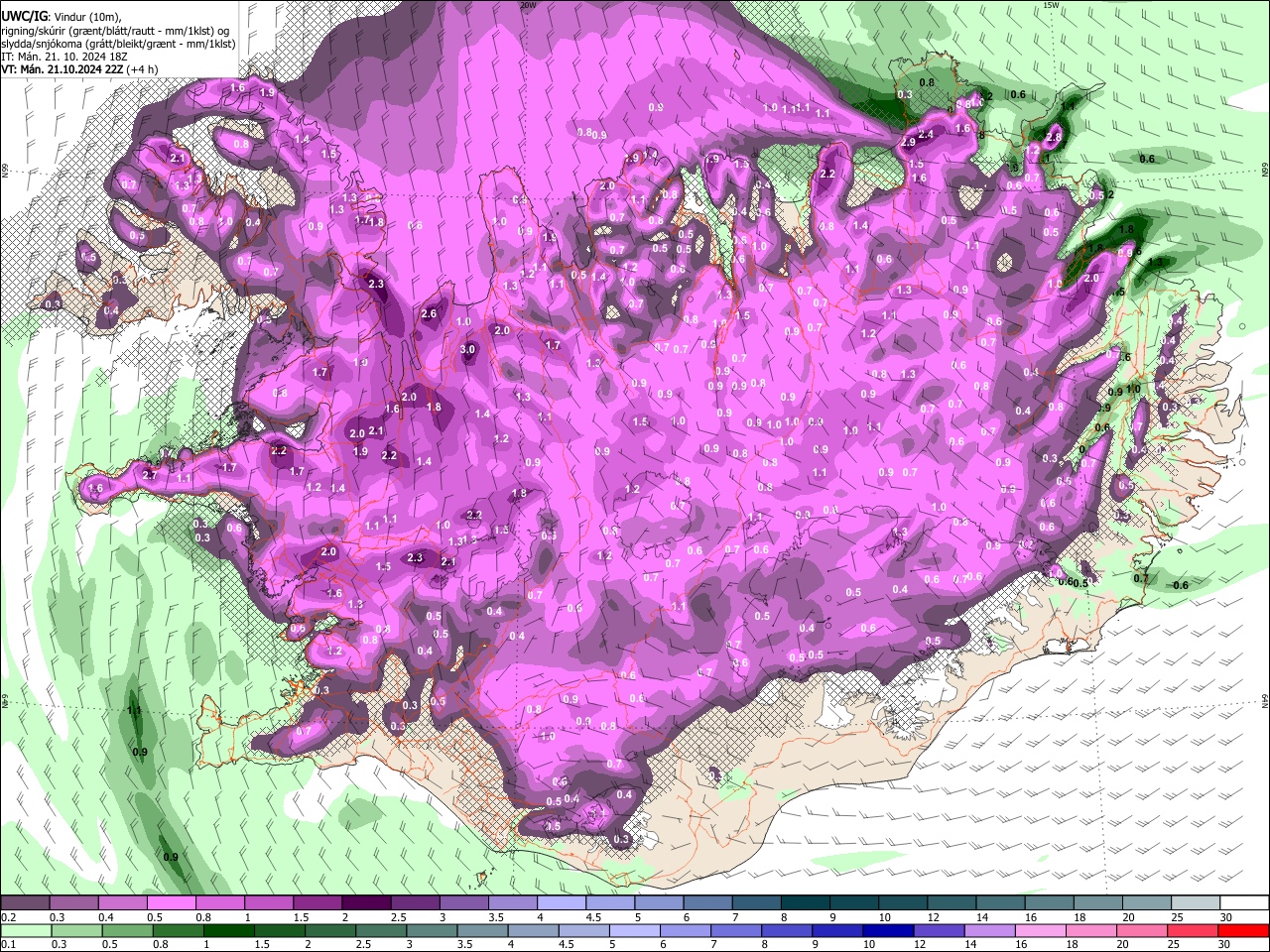Select the "slydda/snjókoma" word in the title

(44, 44)
